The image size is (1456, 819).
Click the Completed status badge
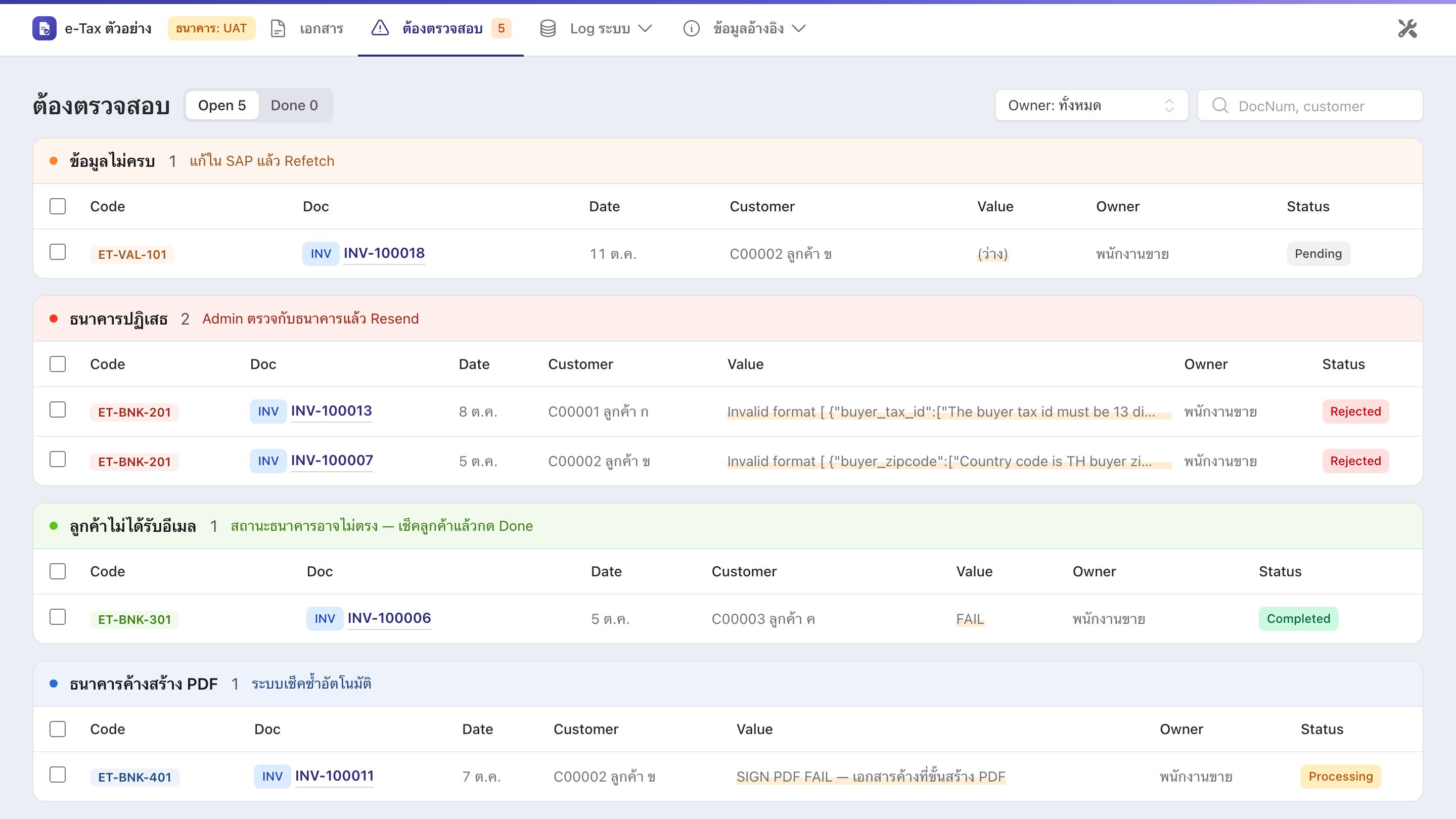(x=1298, y=618)
